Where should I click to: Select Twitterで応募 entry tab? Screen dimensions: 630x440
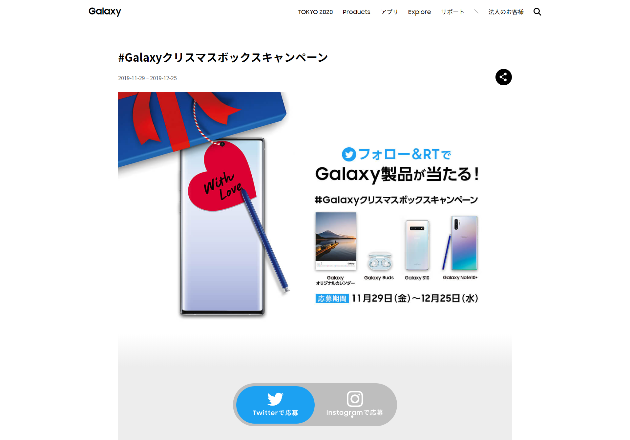coord(275,405)
